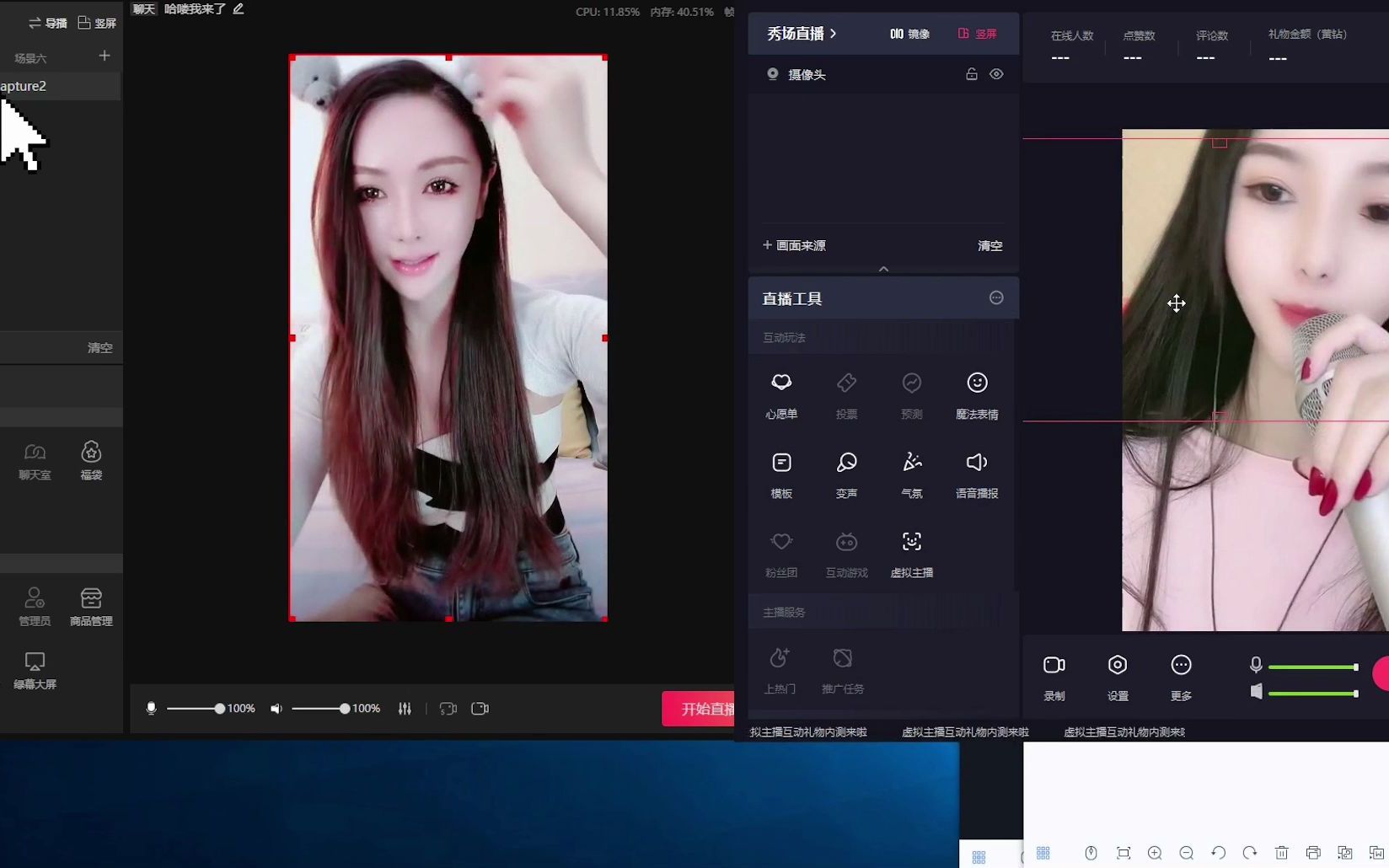
Task: Mute the microphone in bottom toolbar
Action: click(152, 709)
